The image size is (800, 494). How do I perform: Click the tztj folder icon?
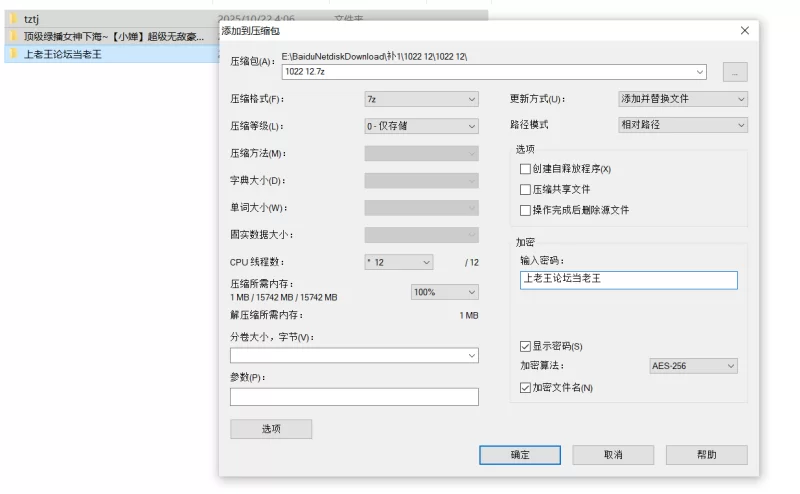[x=13, y=19]
